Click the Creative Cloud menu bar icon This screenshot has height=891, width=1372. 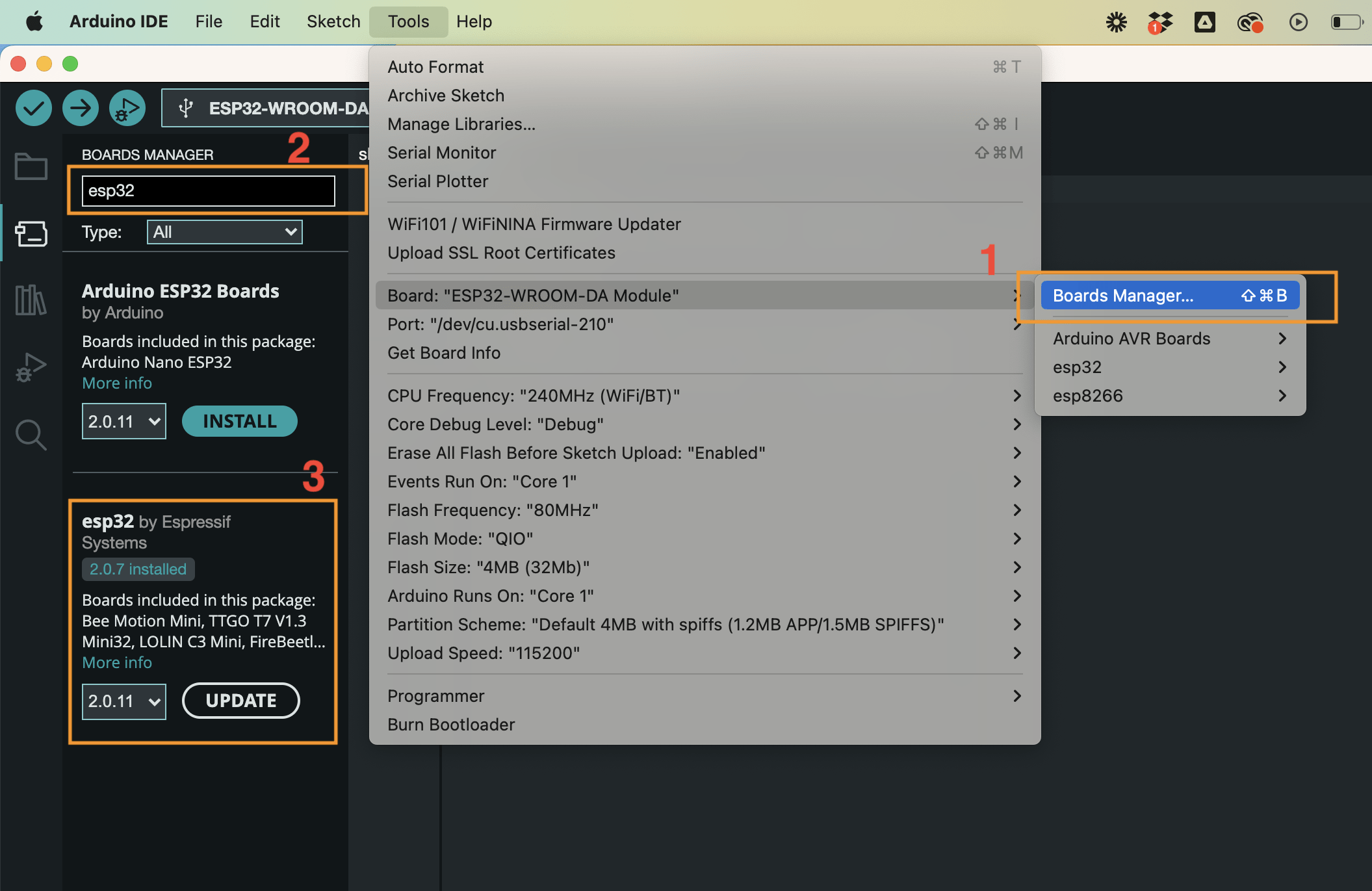click(1250, 23)
